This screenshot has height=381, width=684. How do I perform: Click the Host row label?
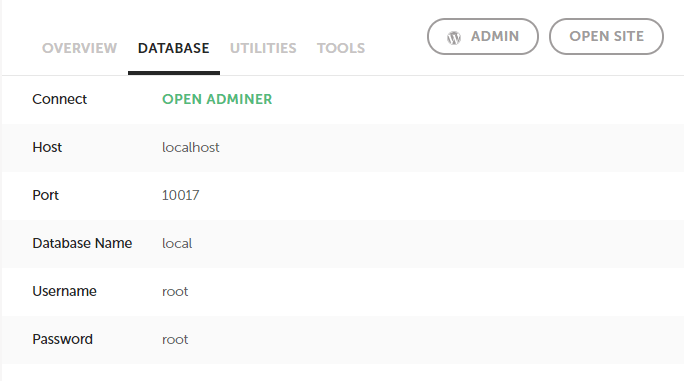[x=47, y=147]
